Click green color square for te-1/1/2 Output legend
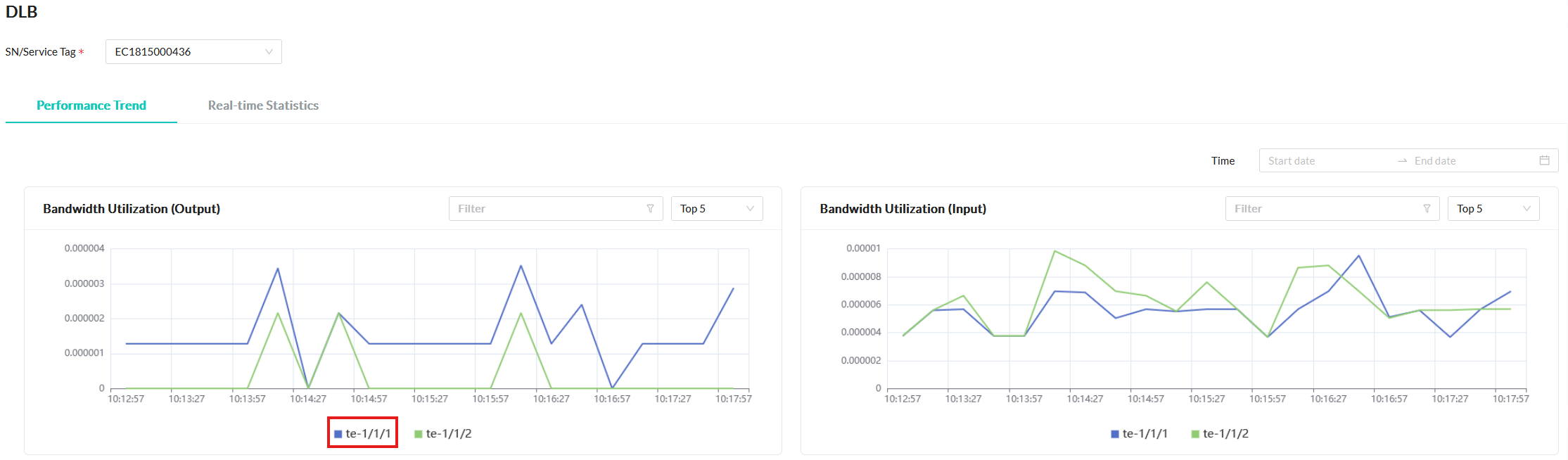Screen dimensions: 1568x460 (419, 434)
